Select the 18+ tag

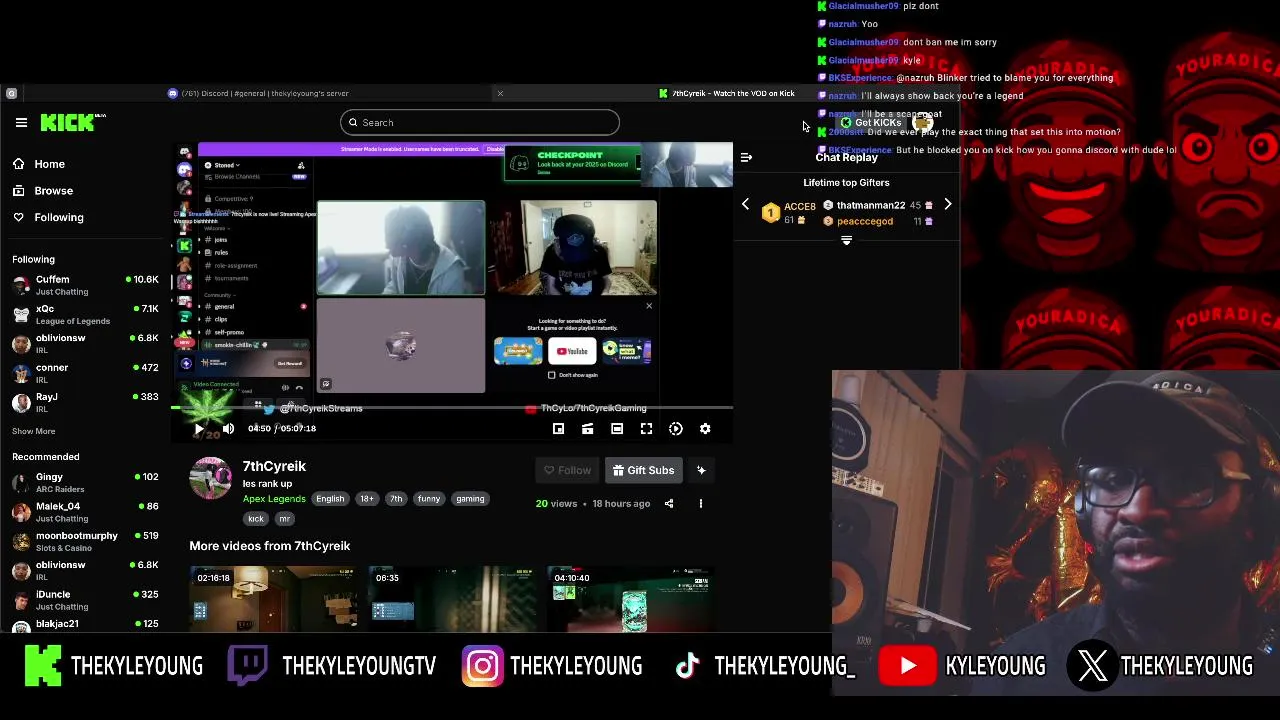(x=366, y=499)
